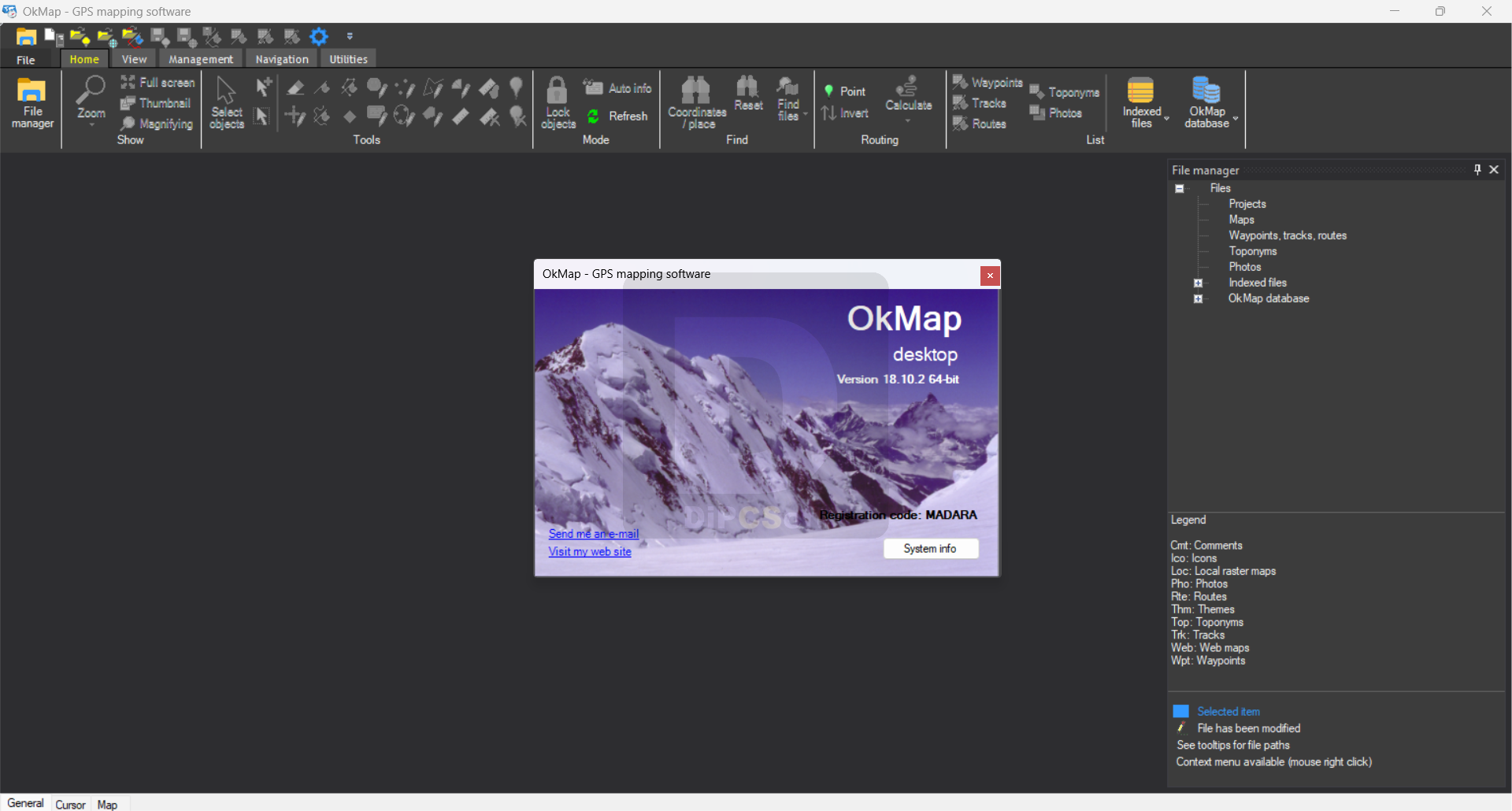The width and height of the screenshot is (1512, 811).
Task: Open the File manager ribbon button
Action: point(32,103)
